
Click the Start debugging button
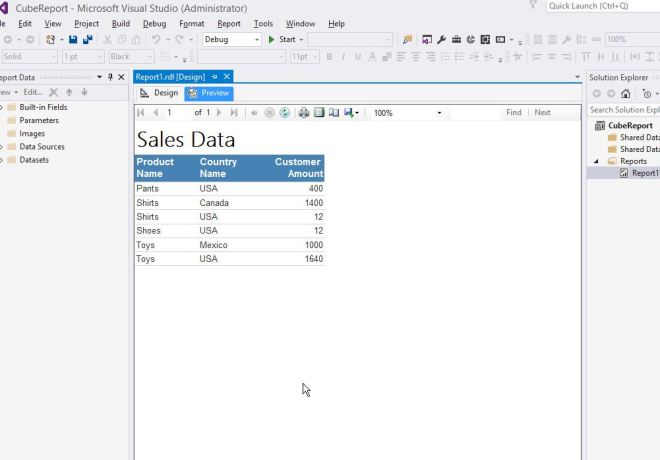282,40
